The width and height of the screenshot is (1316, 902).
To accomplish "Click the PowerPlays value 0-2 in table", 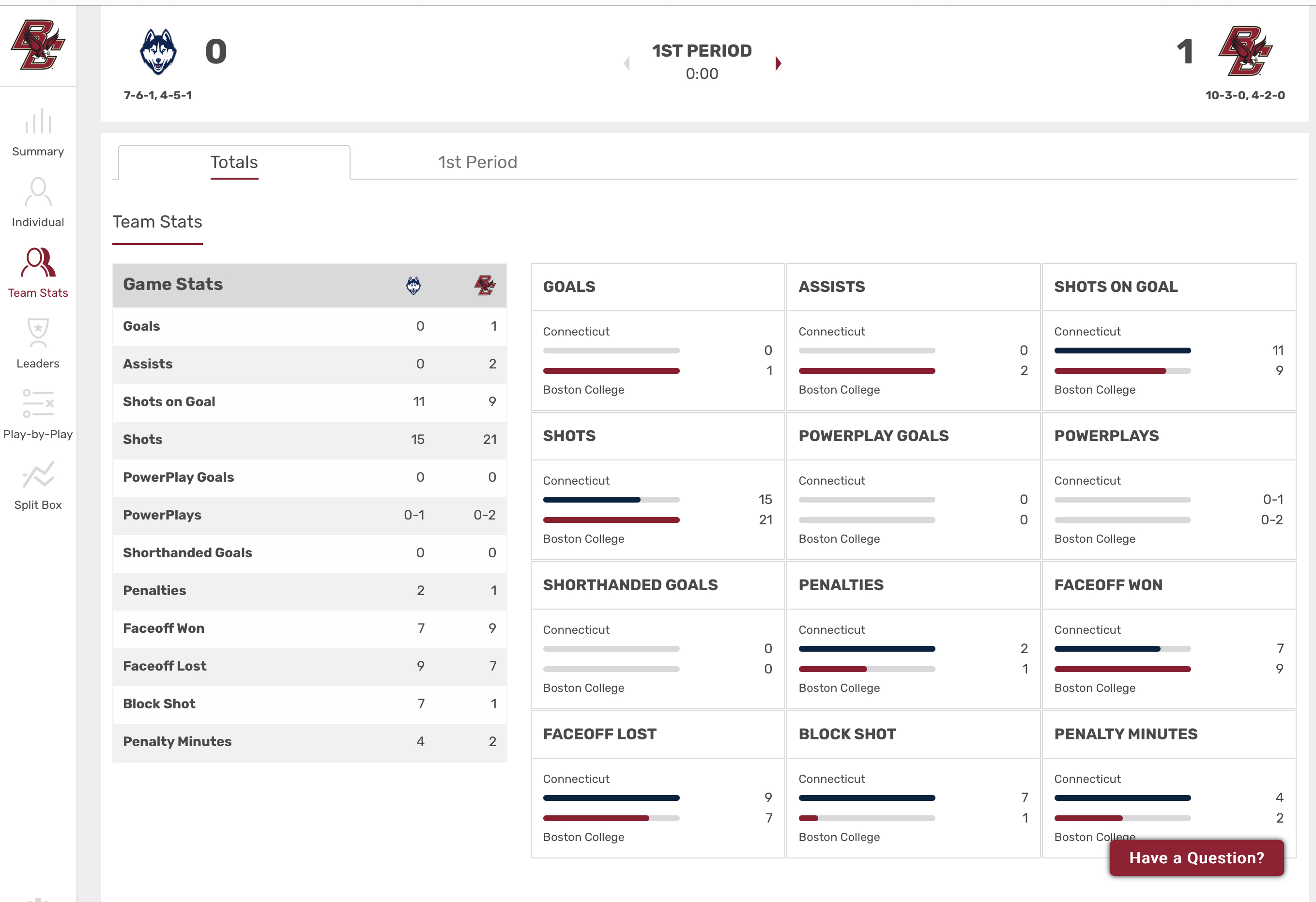I will pyautogui.click(x=484, y=515).
